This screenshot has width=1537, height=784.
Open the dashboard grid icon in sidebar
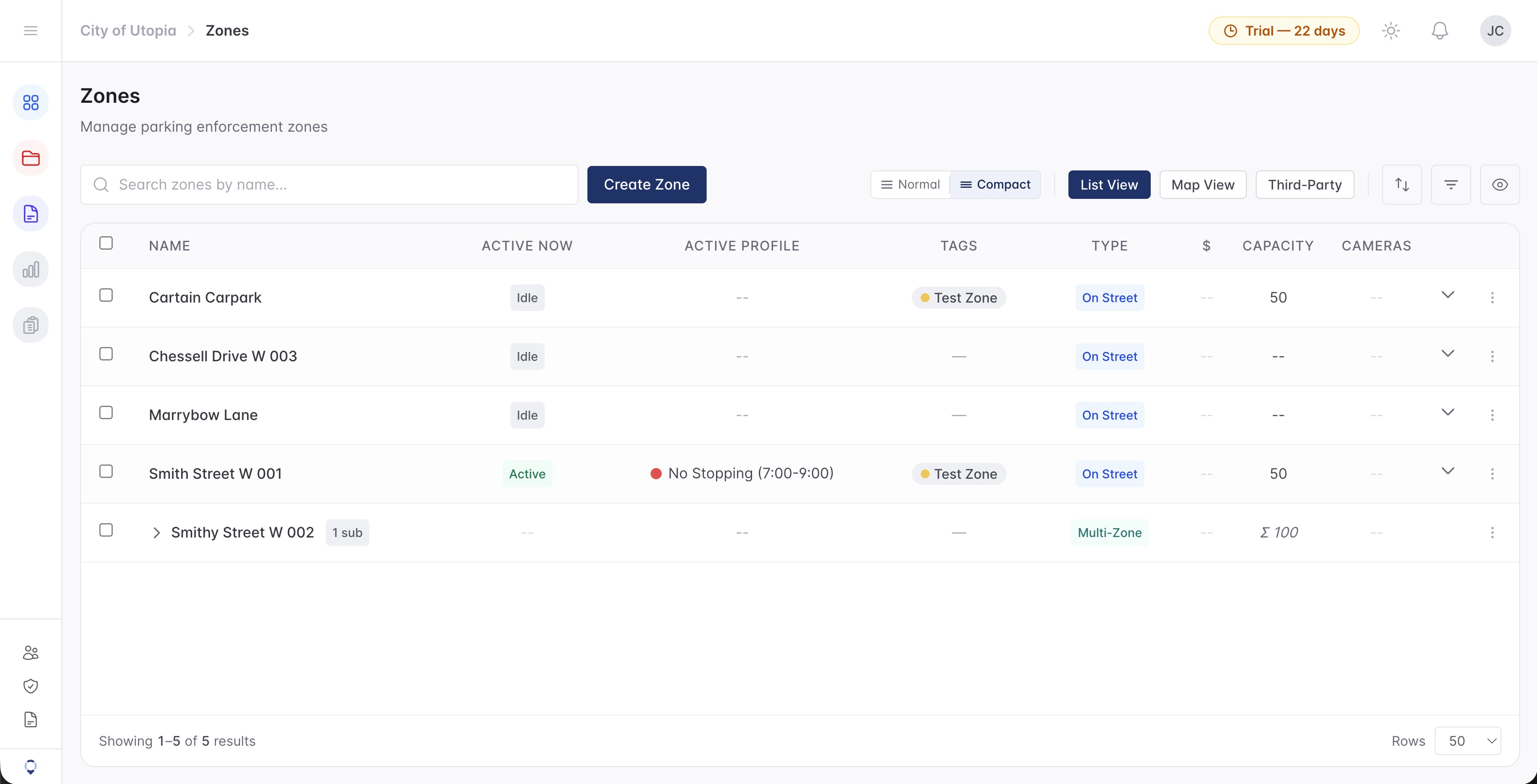pyautogui.click(x=30, y=103)
